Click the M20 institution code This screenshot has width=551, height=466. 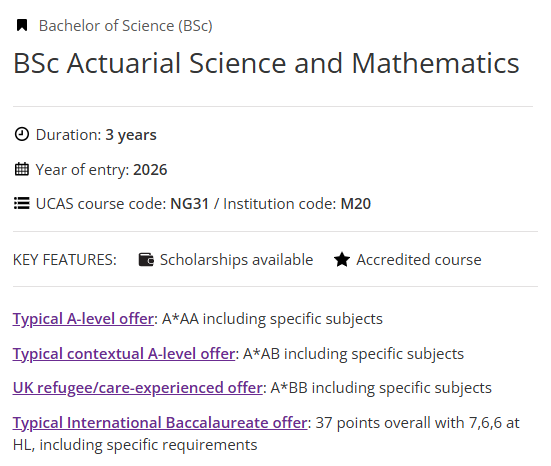click(356, 204)
